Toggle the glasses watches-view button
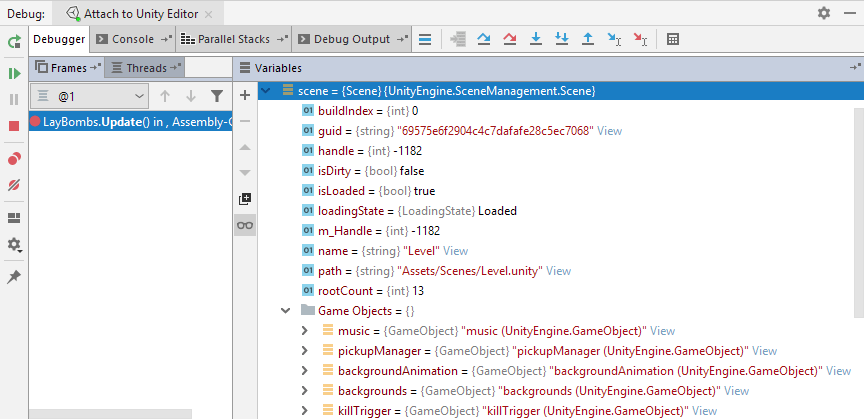 click(245, 225)
